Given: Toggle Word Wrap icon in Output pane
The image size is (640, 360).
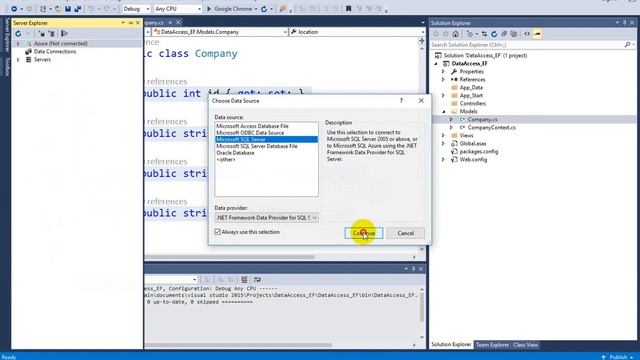Looking at the screenshot, I should pos(257,280).
